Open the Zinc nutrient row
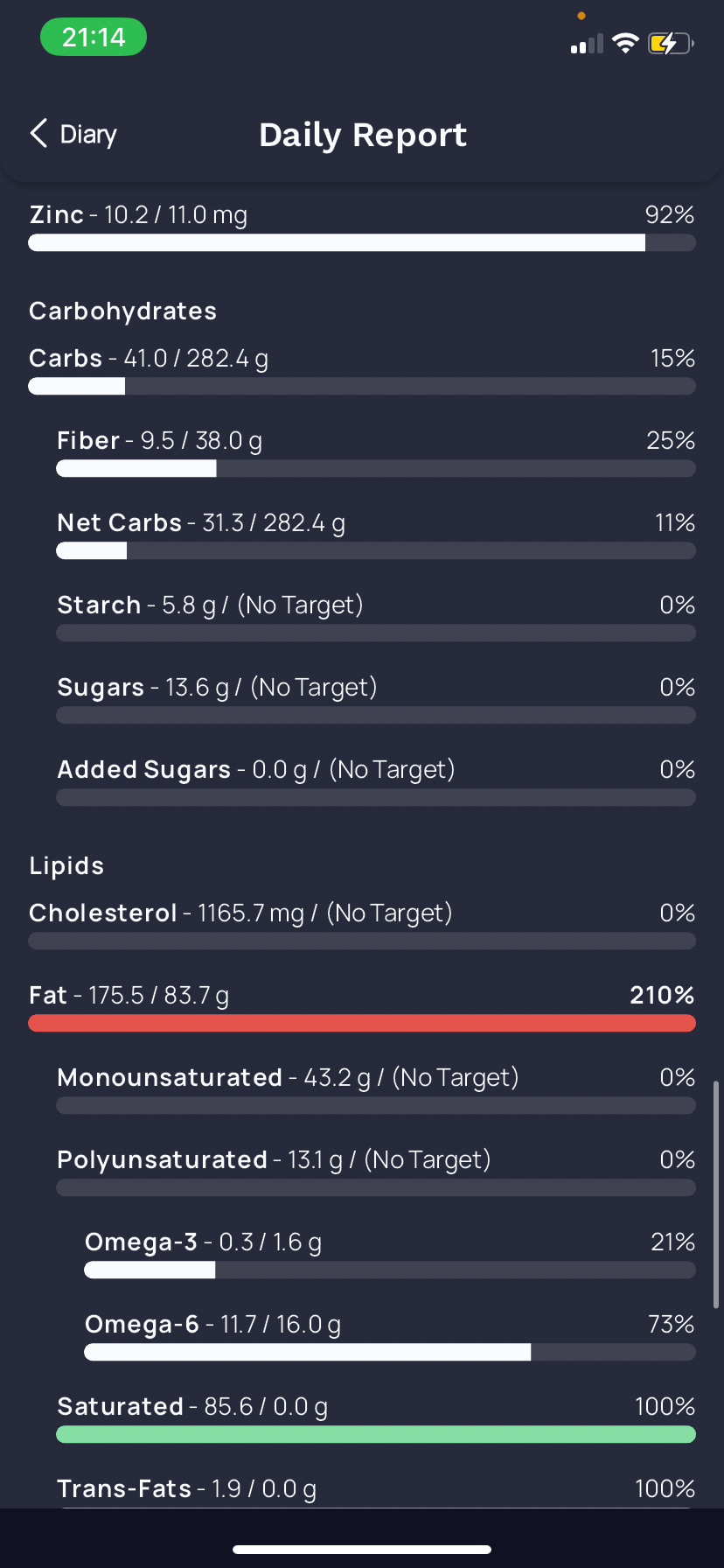This screenshot has width=724, height=1568. click(x=362, y=227)
